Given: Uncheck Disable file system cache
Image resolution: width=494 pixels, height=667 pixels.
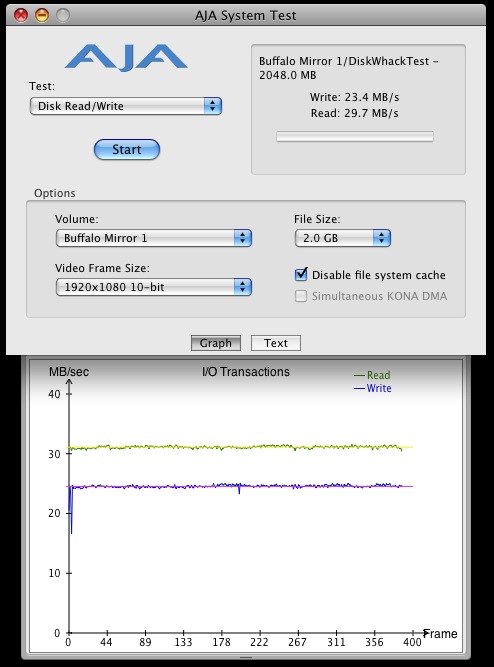Looking at the screenshot, I should coord(301,274).
